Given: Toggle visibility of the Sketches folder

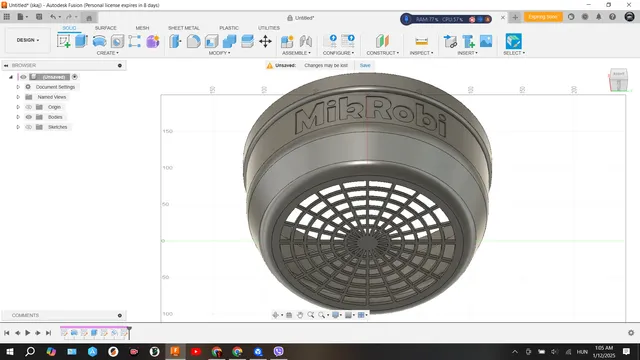Looking at the screenshot, I should click(x=29, y=127).
